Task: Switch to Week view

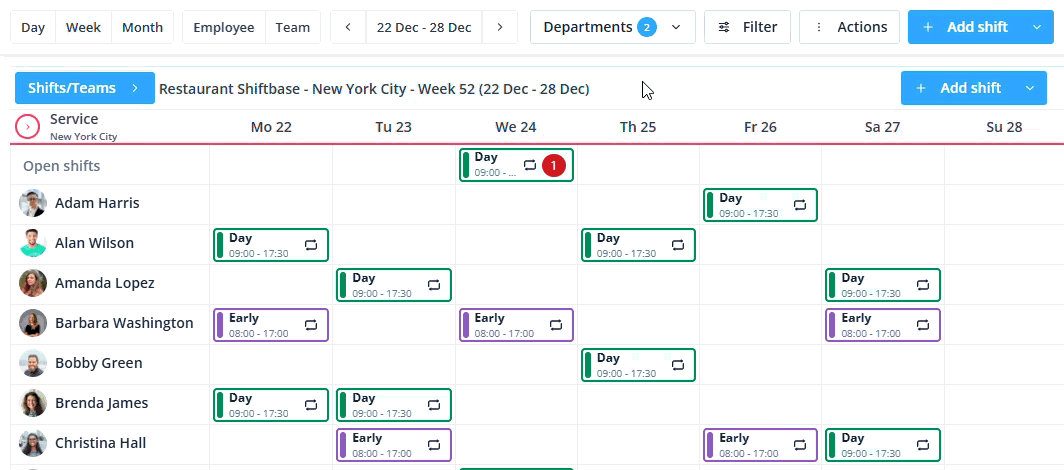Action: coord(83,27)
